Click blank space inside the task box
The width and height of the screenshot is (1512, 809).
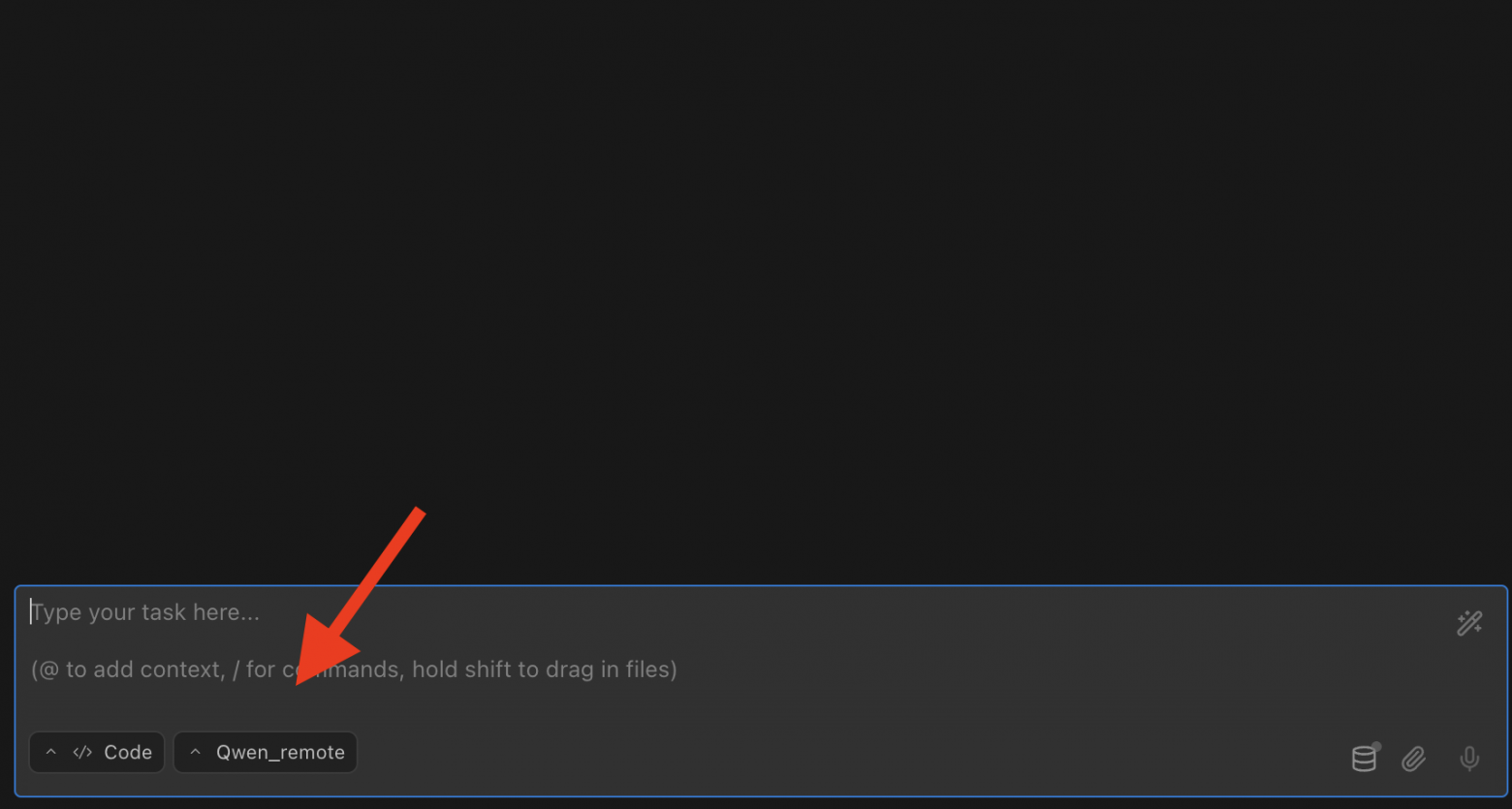click(872, 717)
